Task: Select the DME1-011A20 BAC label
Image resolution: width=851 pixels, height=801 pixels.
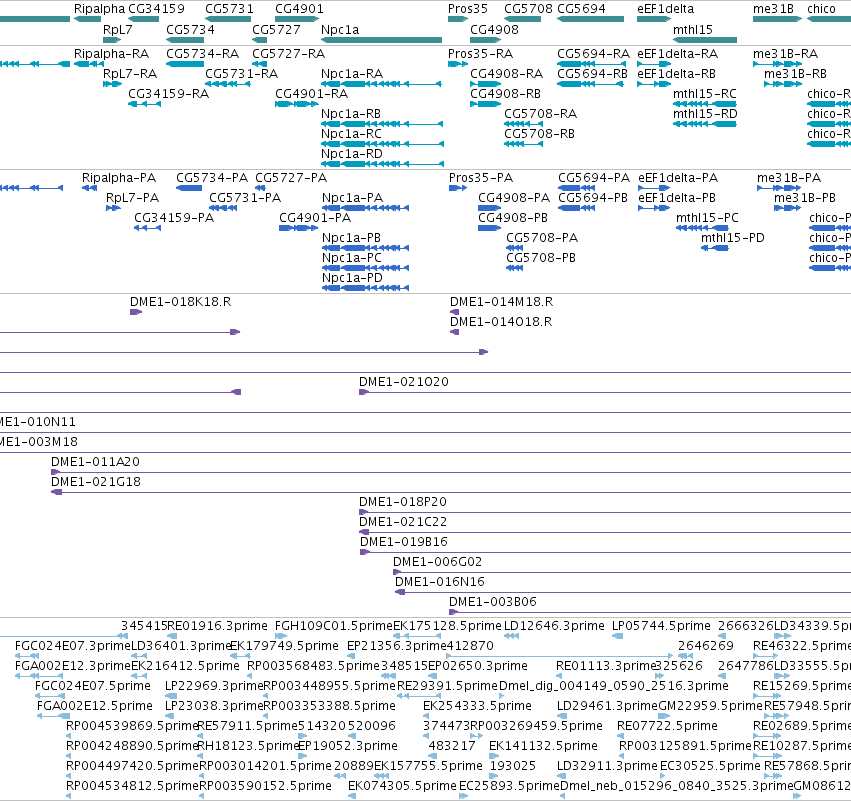Action: (x=95, y=462)
